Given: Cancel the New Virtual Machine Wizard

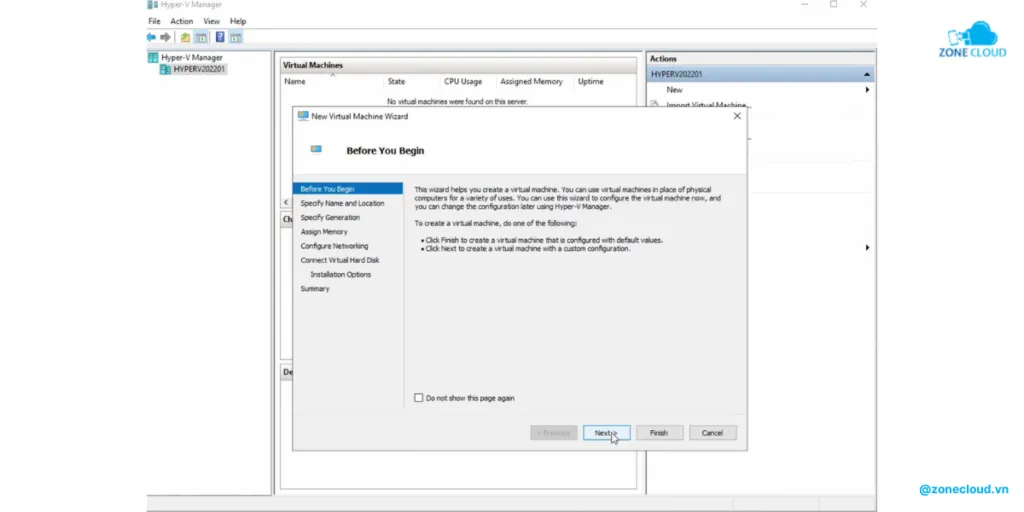Looking at the screenshot, I should [x=712, y=433].
